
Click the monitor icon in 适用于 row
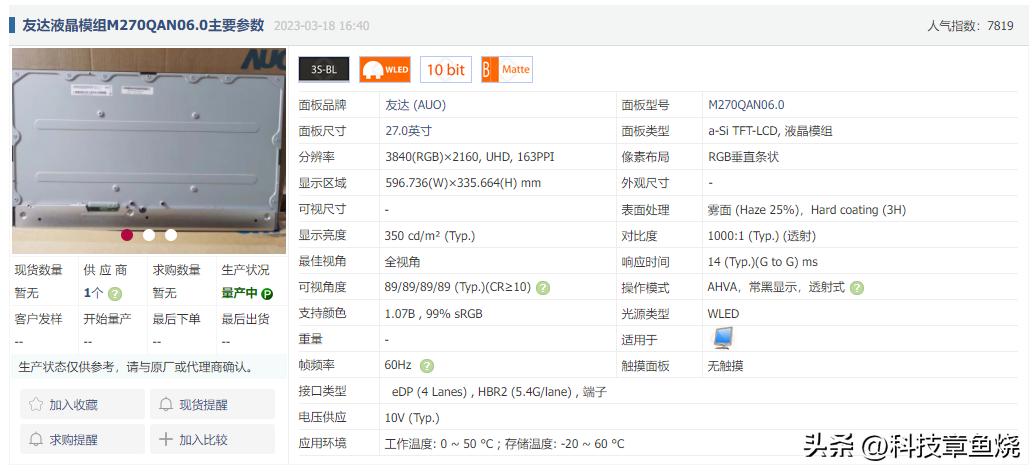pos(722,338)
